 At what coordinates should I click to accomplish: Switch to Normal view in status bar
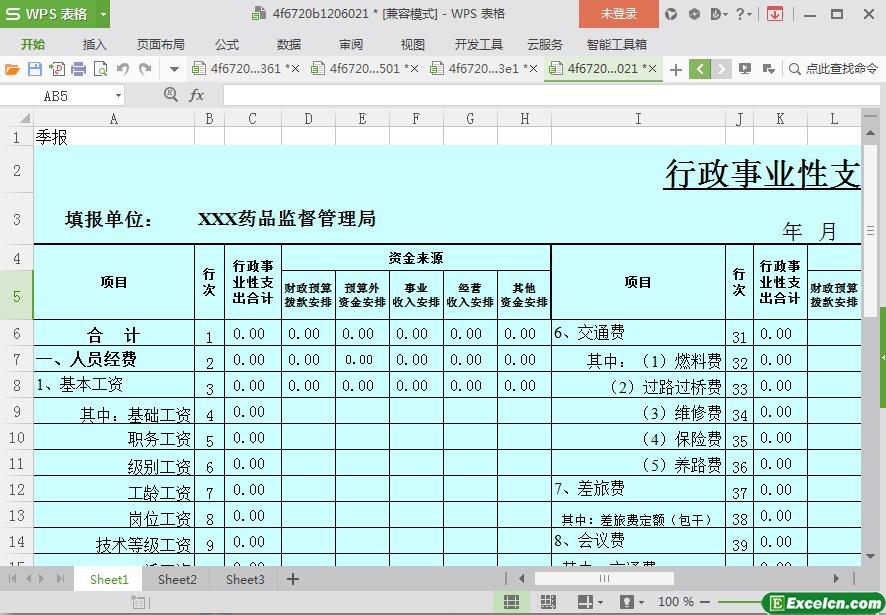511,602
